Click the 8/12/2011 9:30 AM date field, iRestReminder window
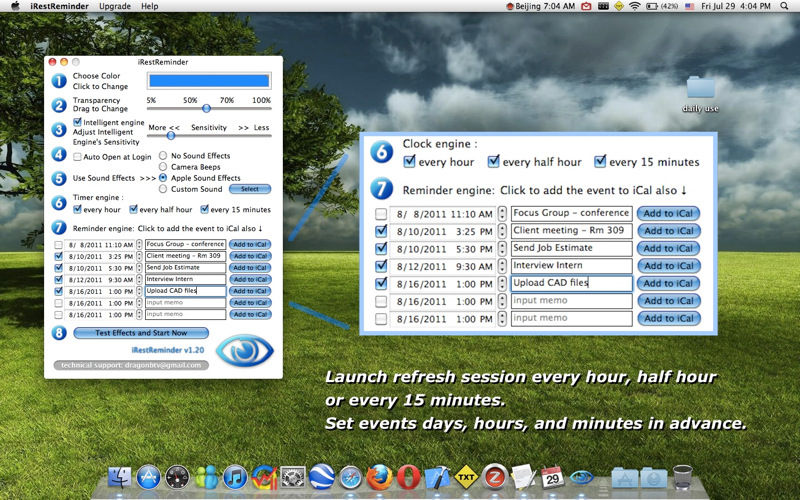This screenshot has height=500, width=800. [100, 280]
